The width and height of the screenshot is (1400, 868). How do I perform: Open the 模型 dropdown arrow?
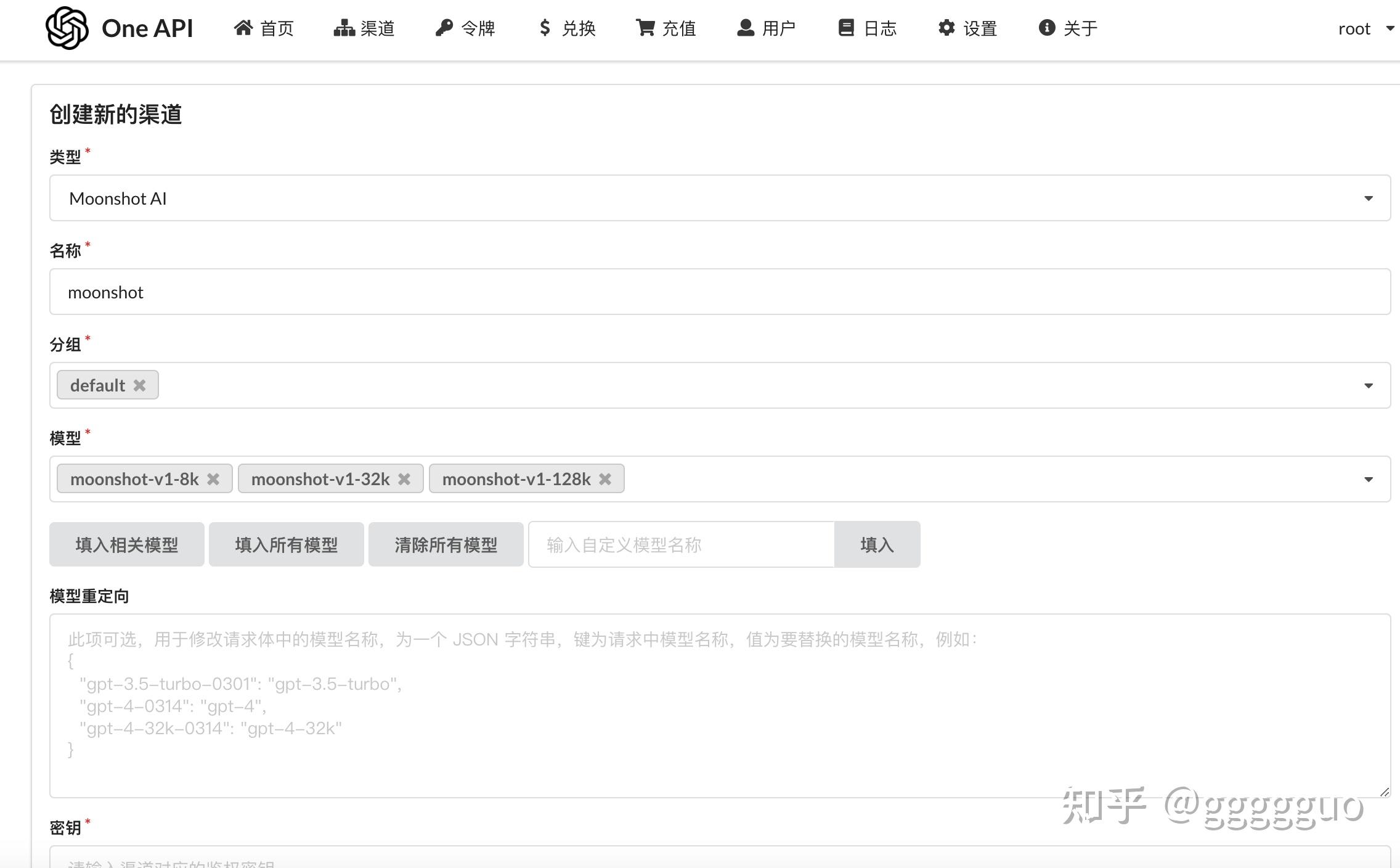coord(1369,479)
